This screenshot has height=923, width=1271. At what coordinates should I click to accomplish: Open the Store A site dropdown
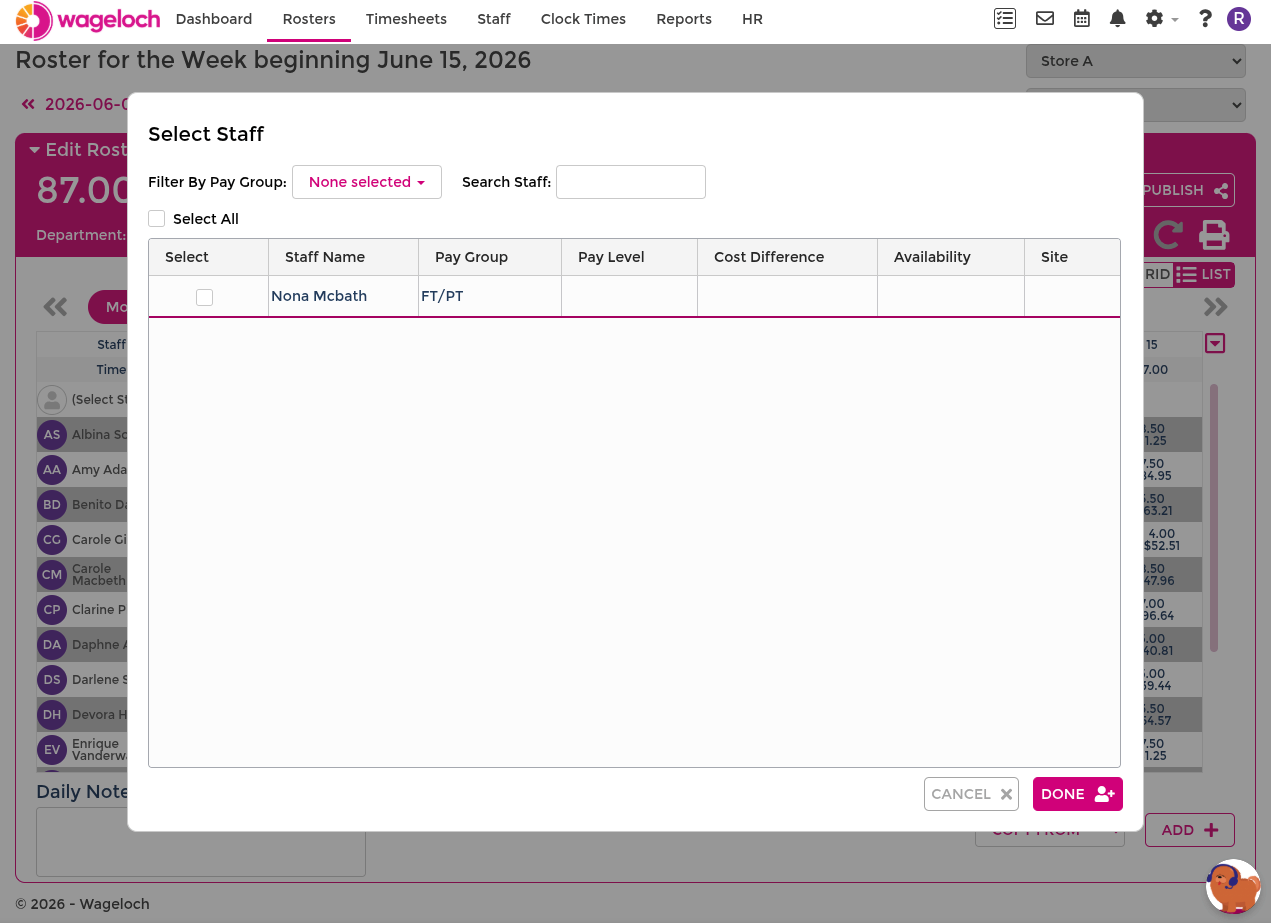coord(1136,61)
